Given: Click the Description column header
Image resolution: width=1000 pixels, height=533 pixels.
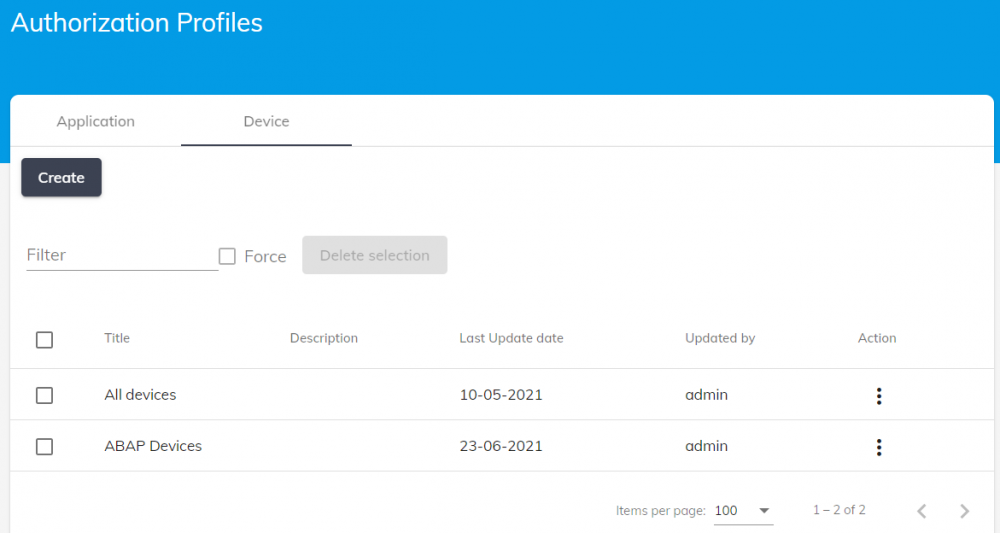Looking at the screenshot, I should (x=323, y=338).
